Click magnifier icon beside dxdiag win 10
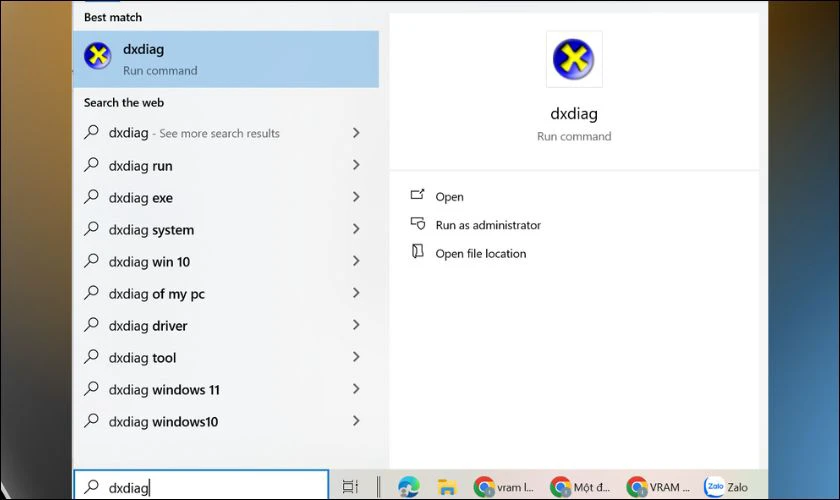This screenshot has width=840, height=500. (x=92, y=260)
